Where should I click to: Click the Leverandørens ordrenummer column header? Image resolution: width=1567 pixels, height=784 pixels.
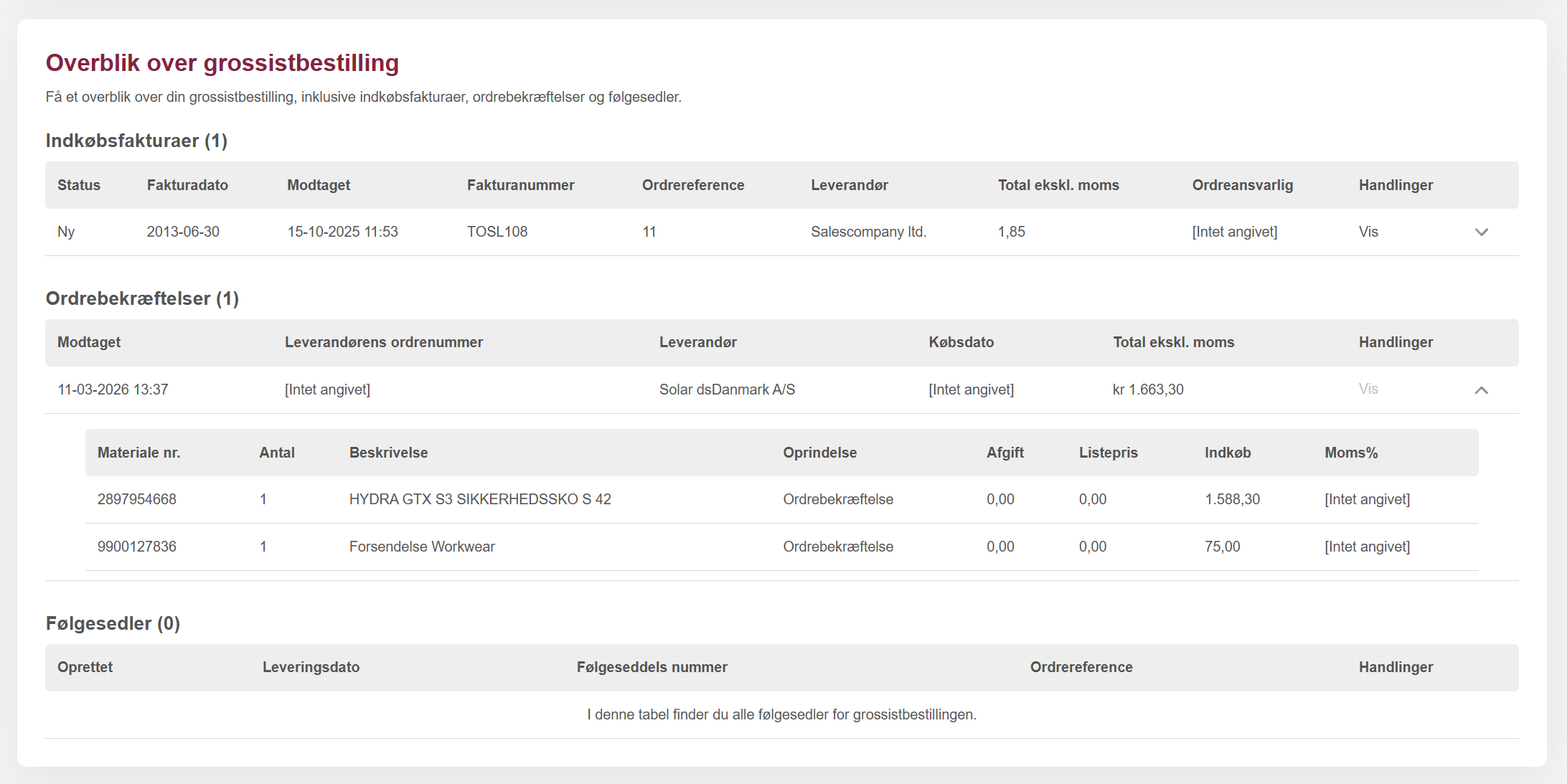point(383,342)
